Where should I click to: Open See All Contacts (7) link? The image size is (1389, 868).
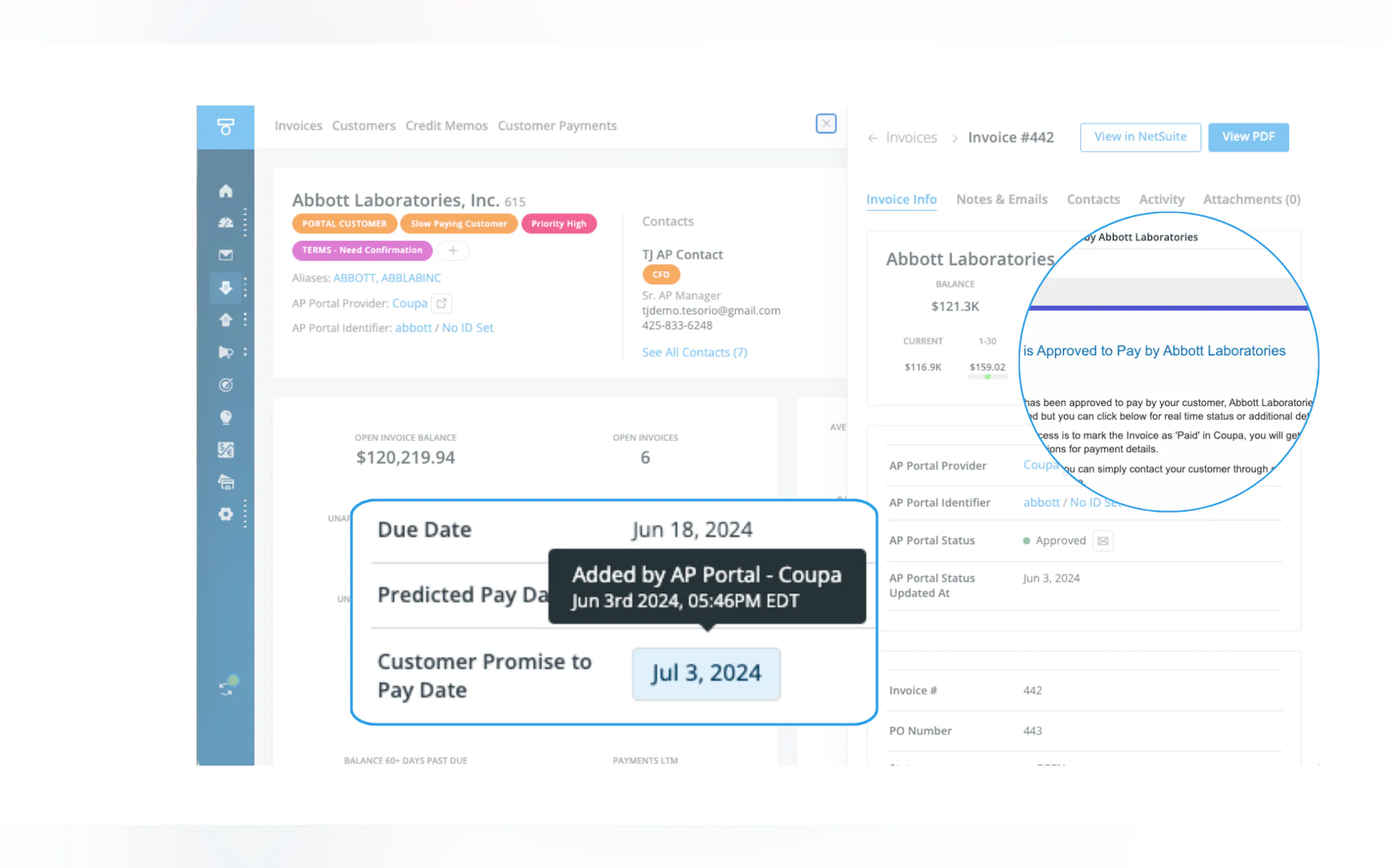click(694, 352)
